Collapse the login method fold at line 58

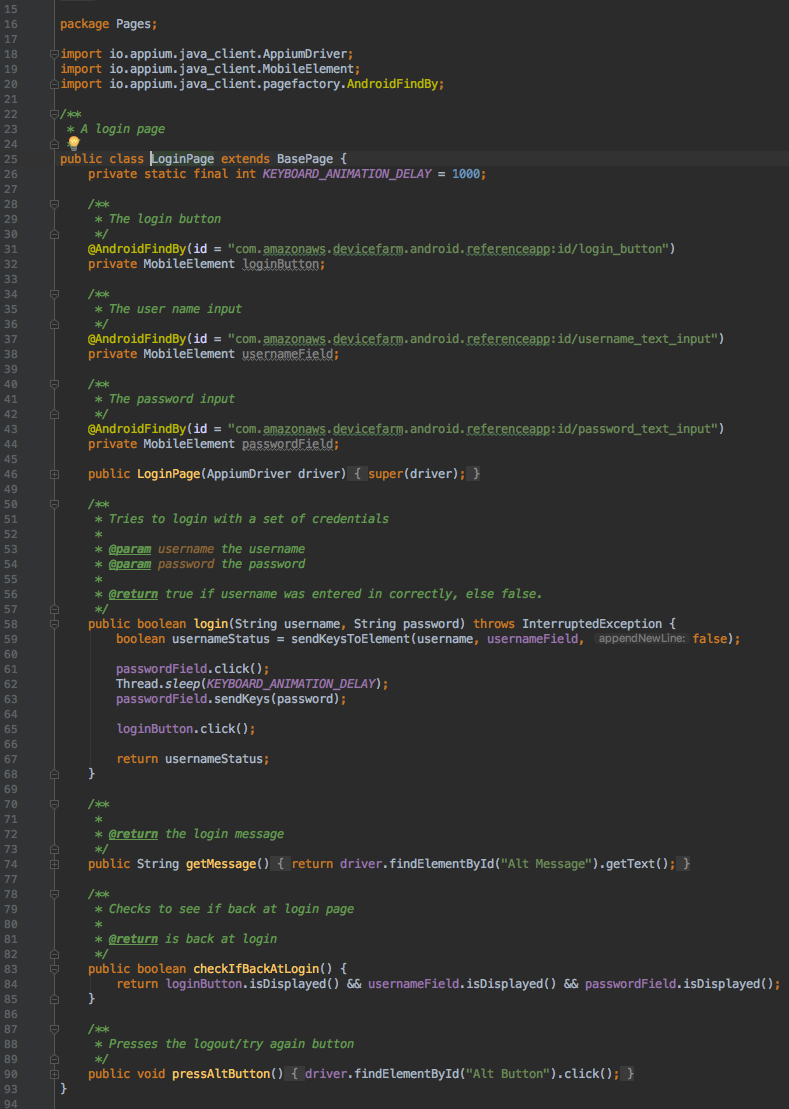pyautogui.click(x=54, y=624)
